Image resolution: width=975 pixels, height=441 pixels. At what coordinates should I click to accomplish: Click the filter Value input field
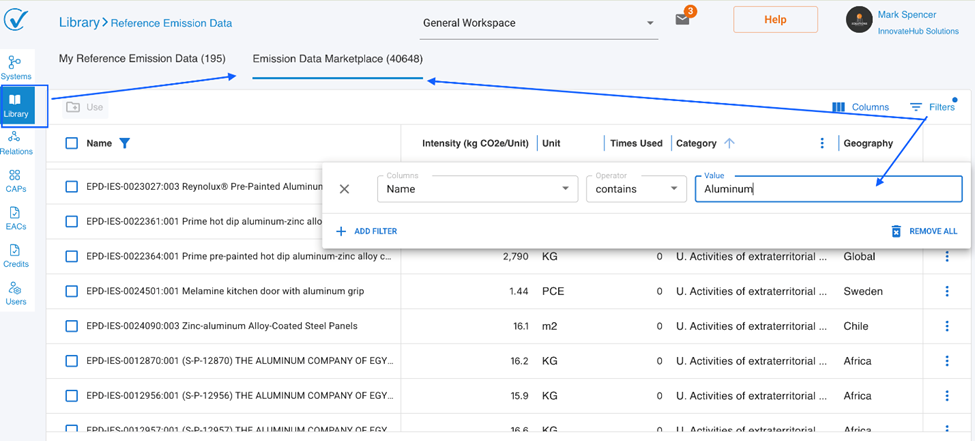tap(828, 189)
